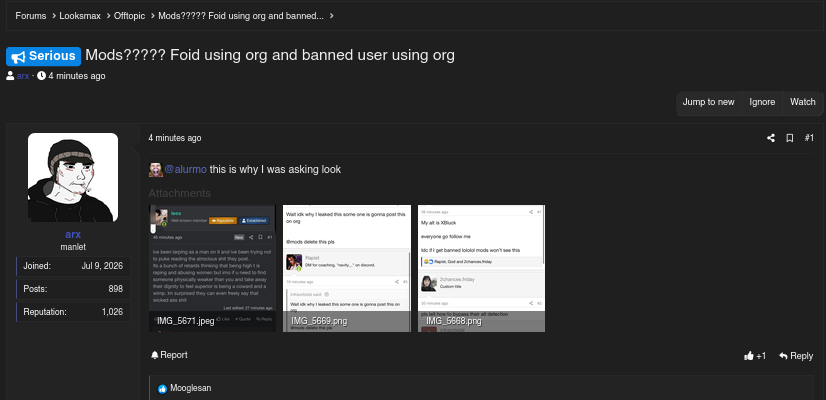Open the IMG_5669.png attachment thumbnail

pos(347,268)
